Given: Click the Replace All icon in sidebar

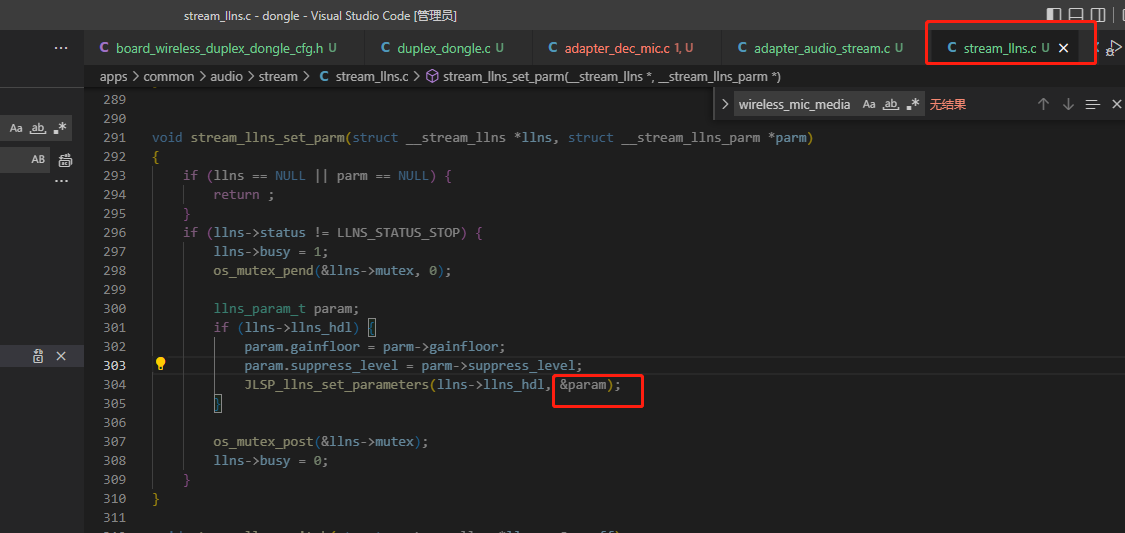Looking at the screenshot, I should (65, 160).
